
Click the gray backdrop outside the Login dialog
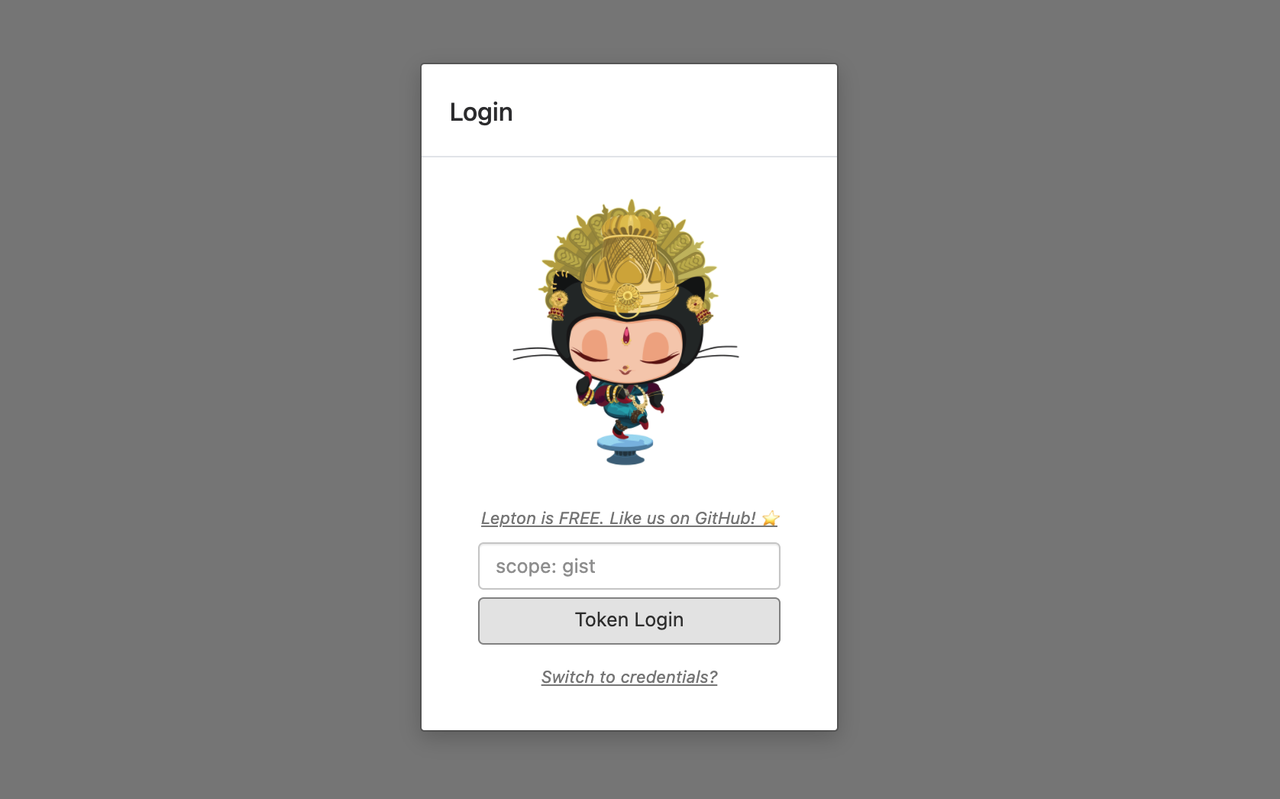(x=200, y=400)
